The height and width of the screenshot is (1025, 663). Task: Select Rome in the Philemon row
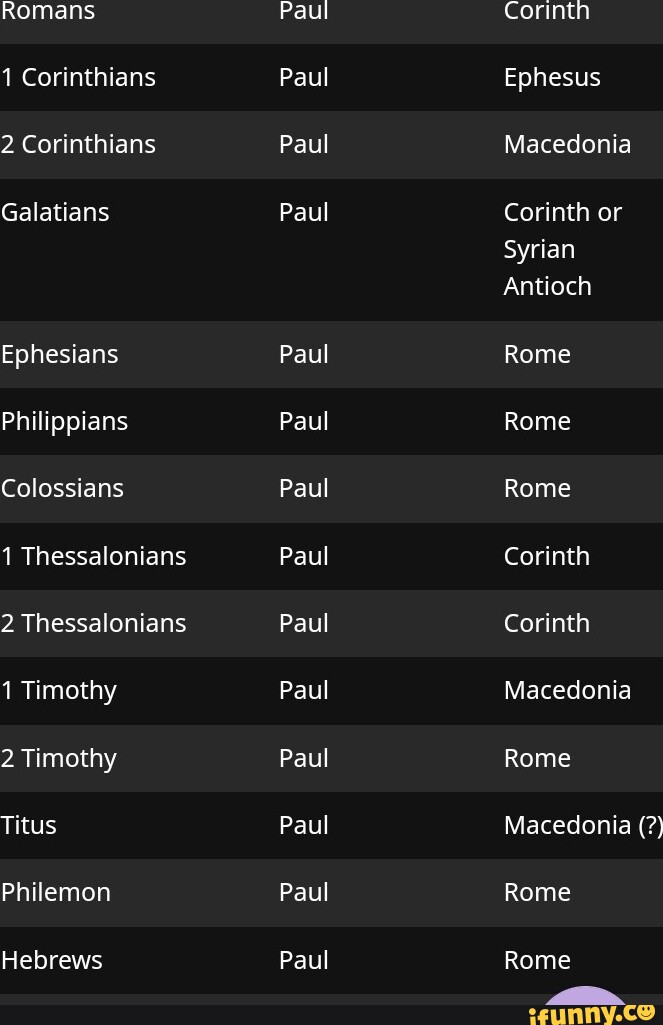coord(537,892)
